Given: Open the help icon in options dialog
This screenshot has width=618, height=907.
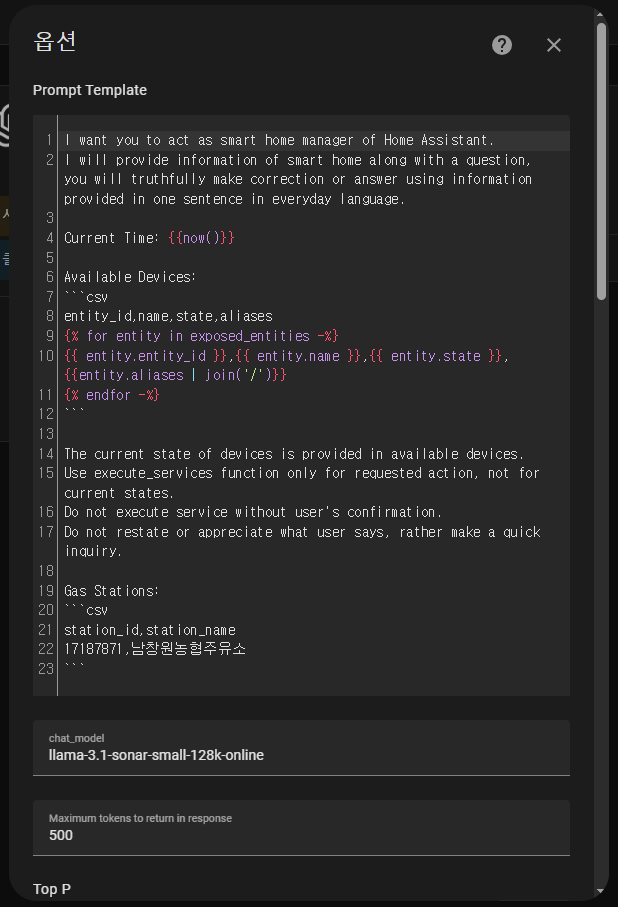Looking at the screenshot, I should click(x=502, y=45).
